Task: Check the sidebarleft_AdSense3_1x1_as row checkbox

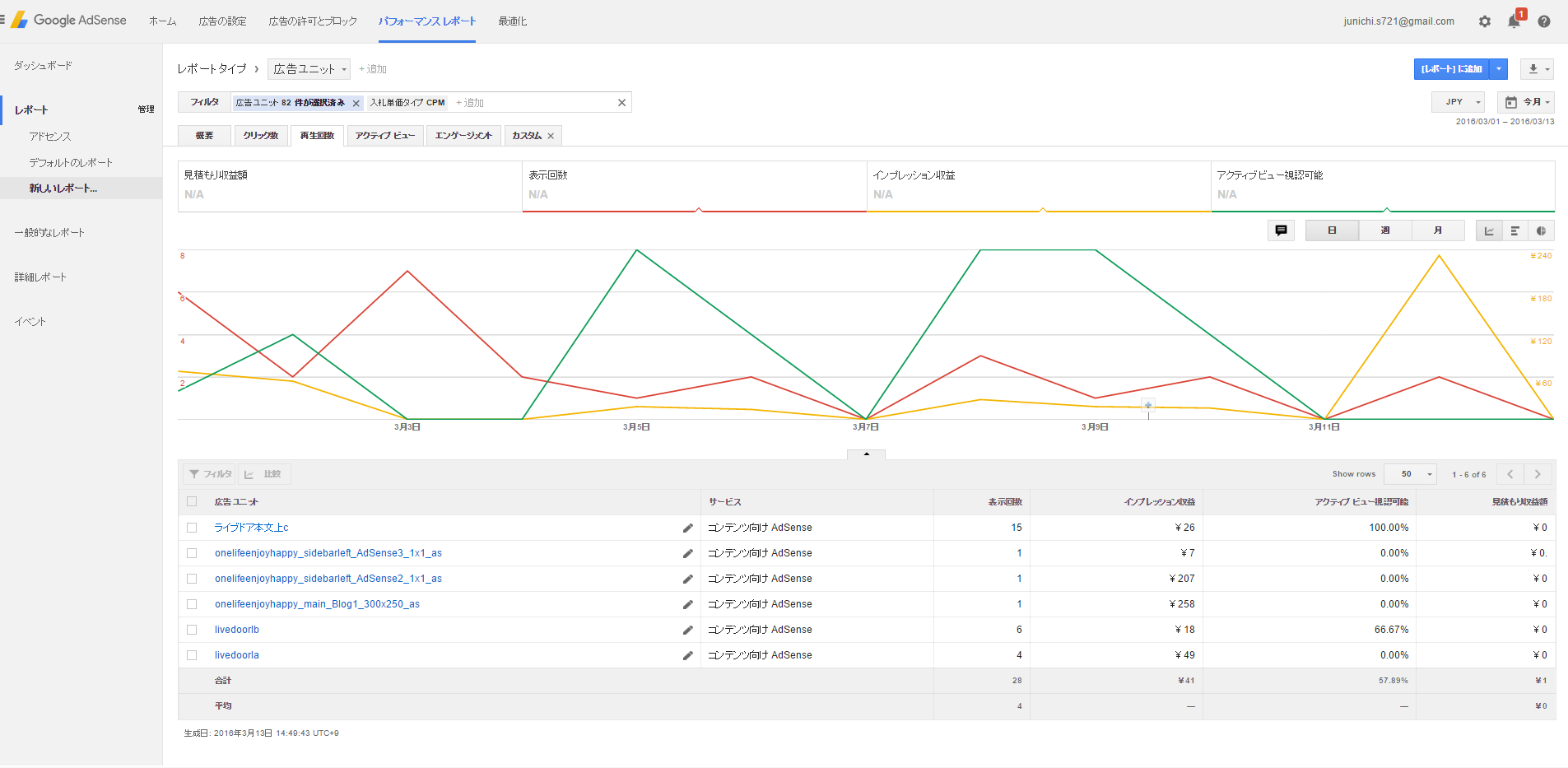Action: coord(192,553)
